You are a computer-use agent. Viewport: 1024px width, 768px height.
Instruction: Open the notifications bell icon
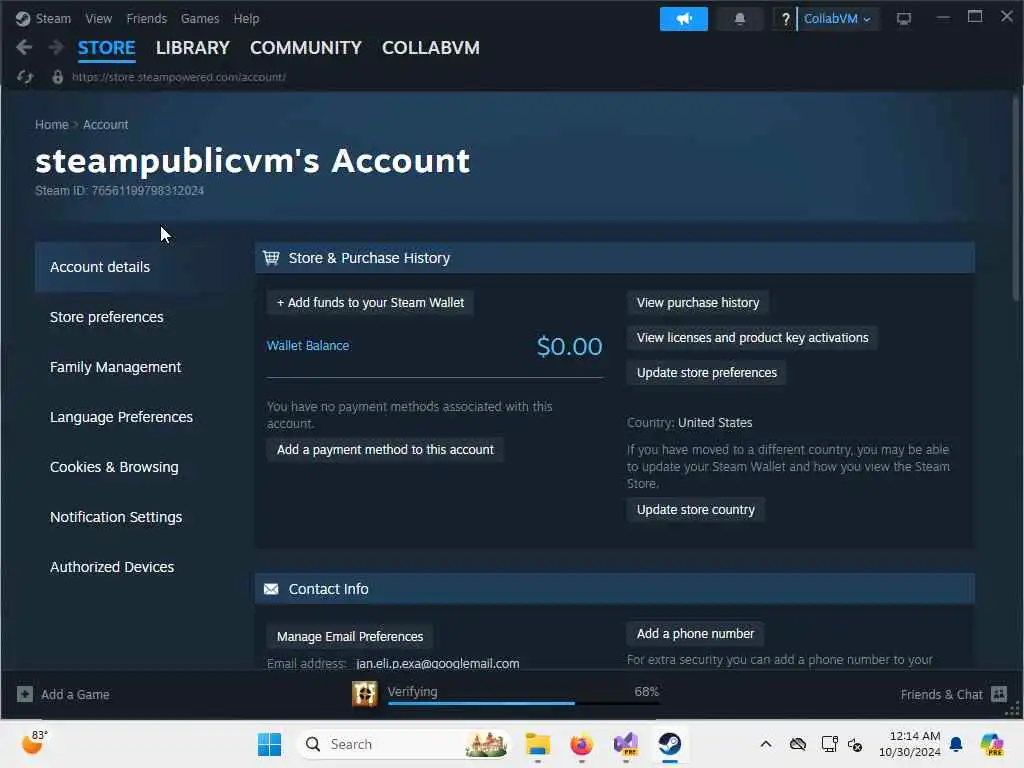739,18
